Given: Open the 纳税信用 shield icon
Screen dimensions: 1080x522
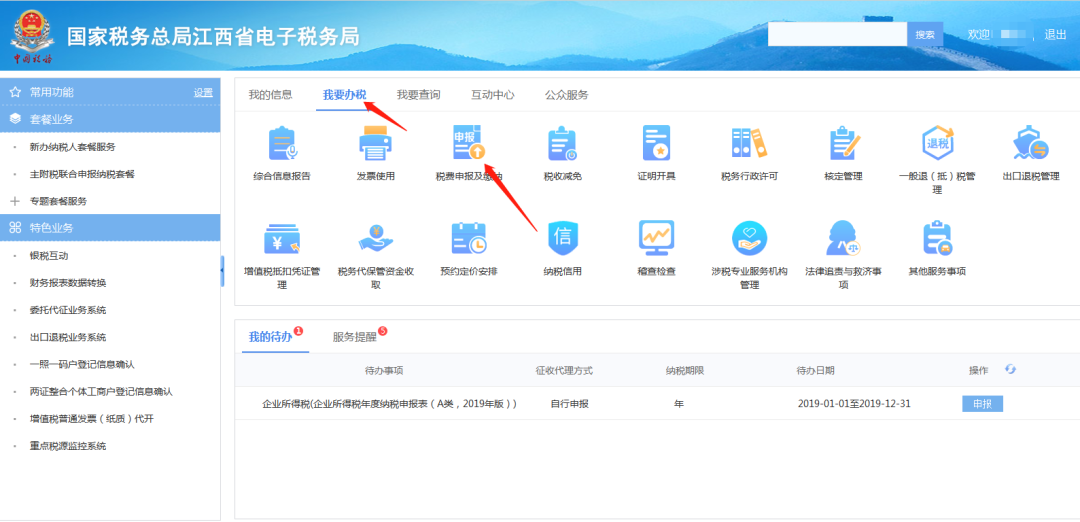Looking at the screenshot, I should tap(562, 238).
